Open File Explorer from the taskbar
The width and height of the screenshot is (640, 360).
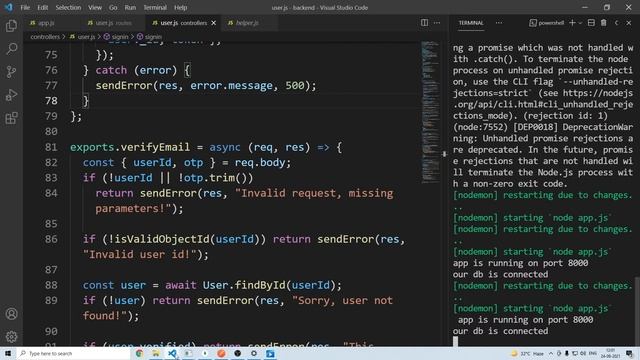pos(156,353)
